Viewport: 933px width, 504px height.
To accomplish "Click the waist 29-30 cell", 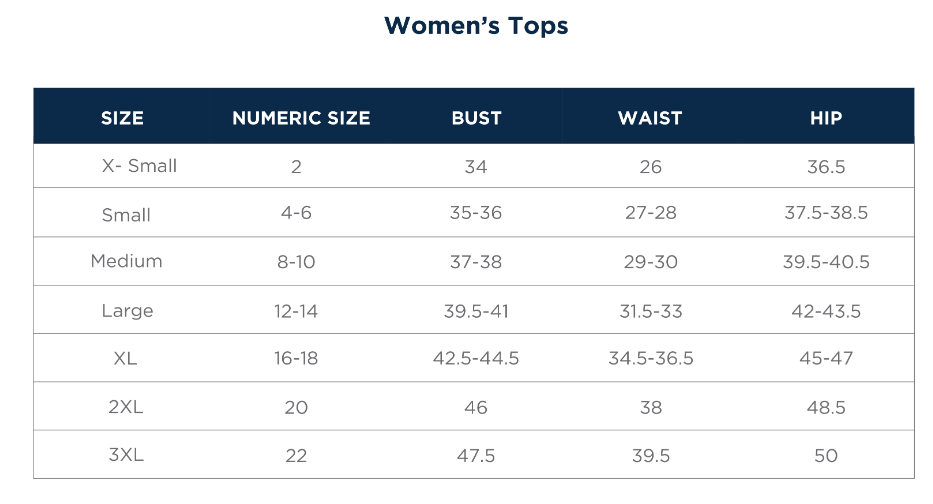I will click(650, 262).
